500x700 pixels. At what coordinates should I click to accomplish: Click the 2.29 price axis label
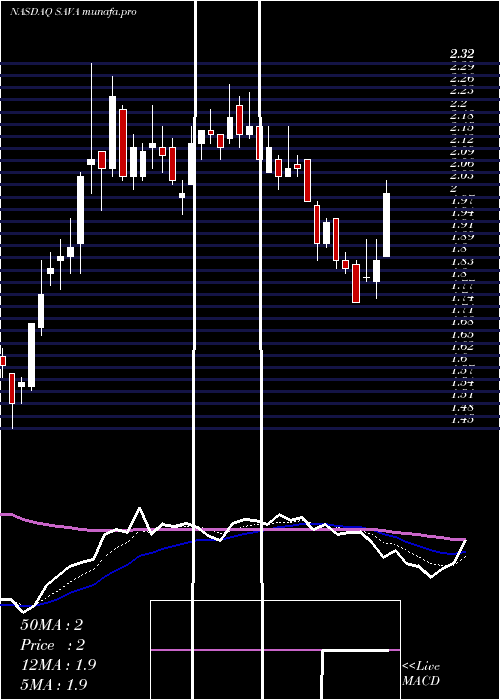pos(462,67)
